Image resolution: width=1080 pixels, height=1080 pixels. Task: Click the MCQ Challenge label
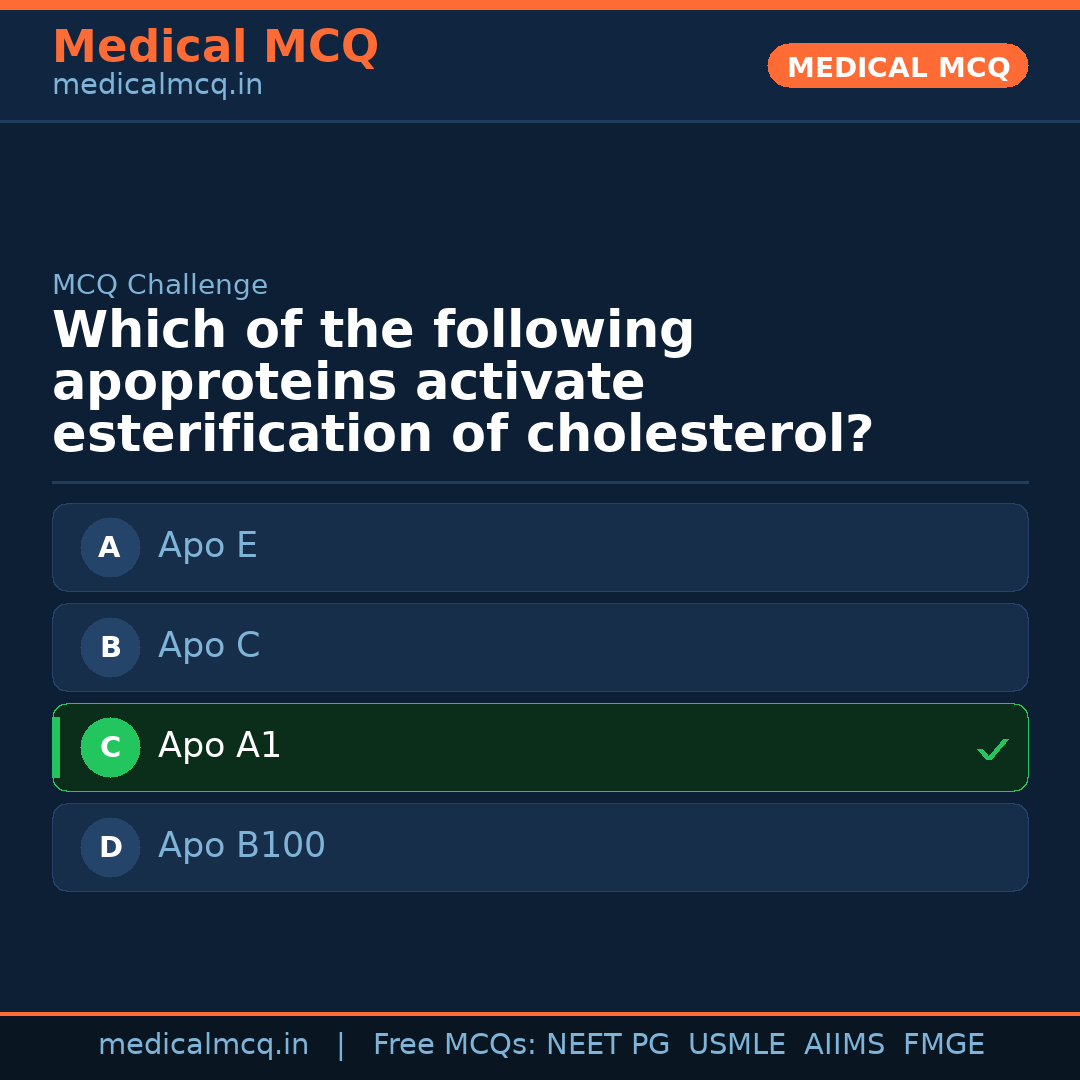point(159,285)
